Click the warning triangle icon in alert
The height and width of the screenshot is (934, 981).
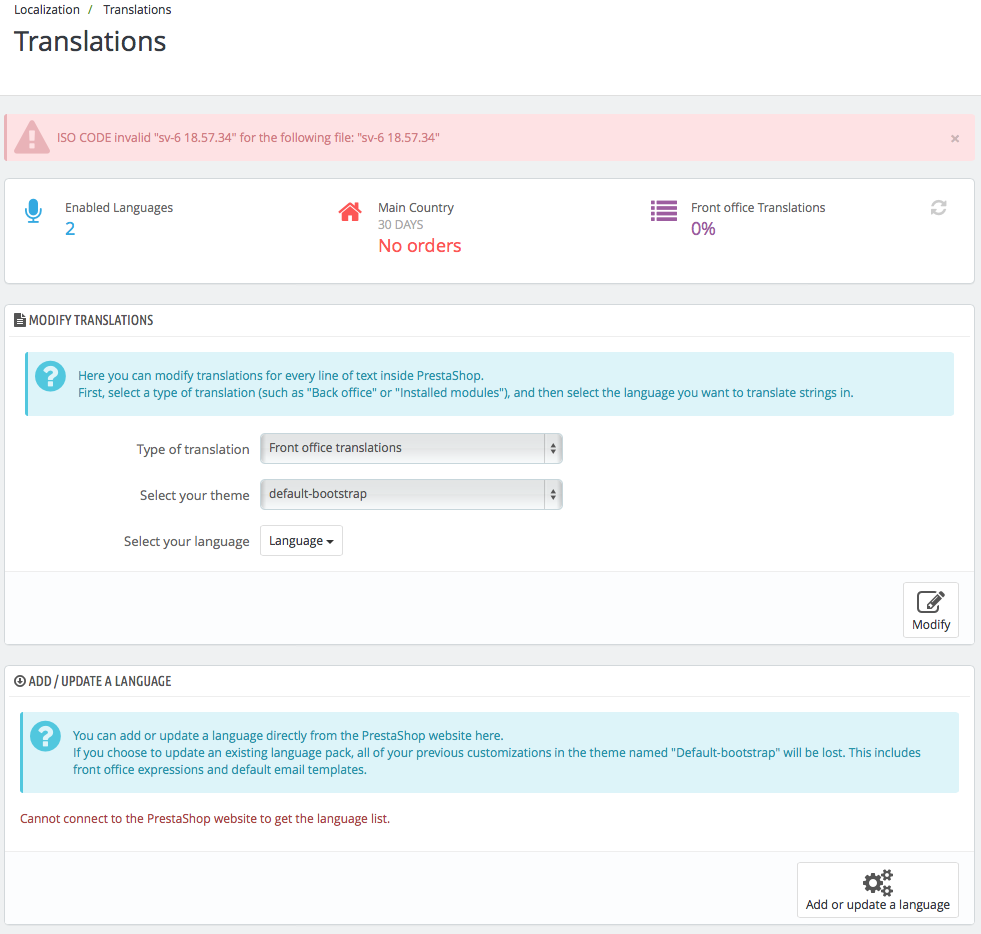[x=32, y=138]
